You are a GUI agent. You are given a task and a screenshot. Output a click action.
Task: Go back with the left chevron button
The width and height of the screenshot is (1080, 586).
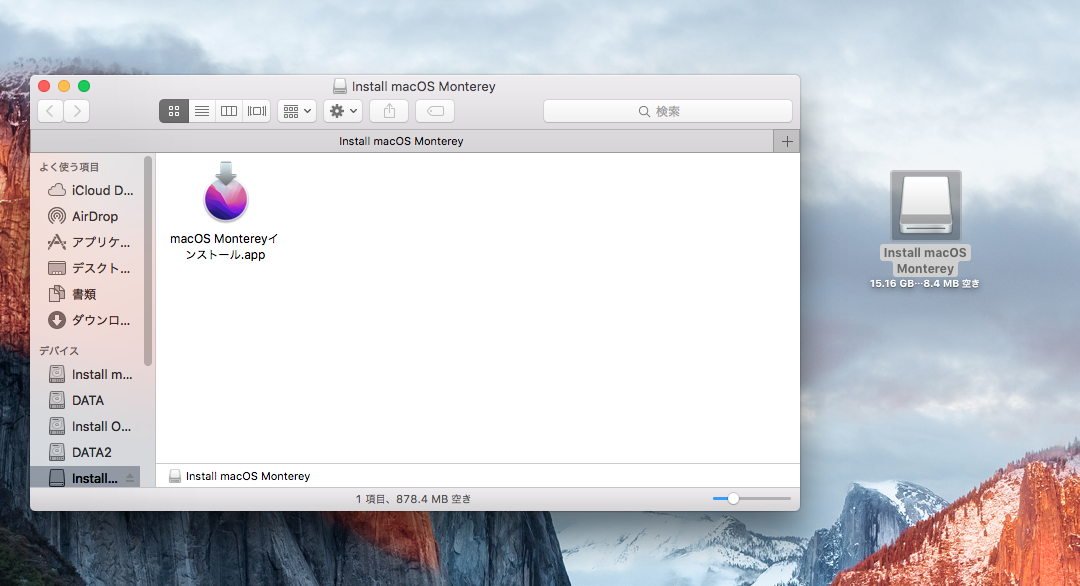click(50, 111)
